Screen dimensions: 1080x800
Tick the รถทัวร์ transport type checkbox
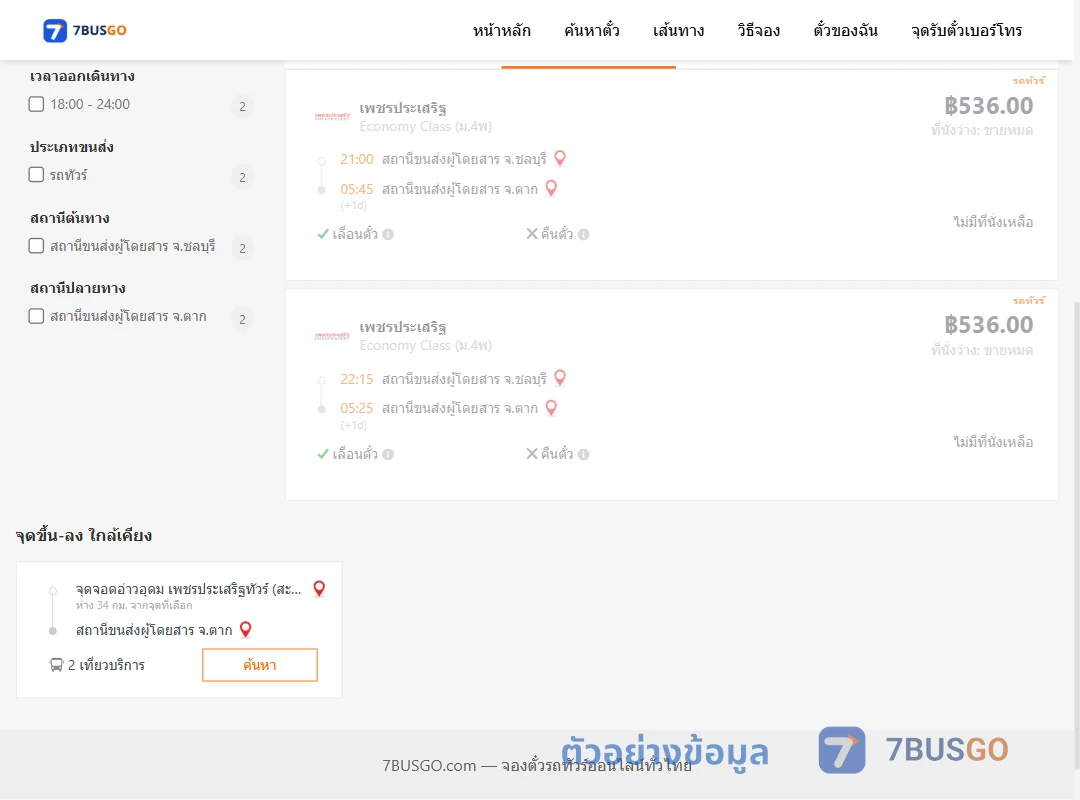(x=37, y=174)
